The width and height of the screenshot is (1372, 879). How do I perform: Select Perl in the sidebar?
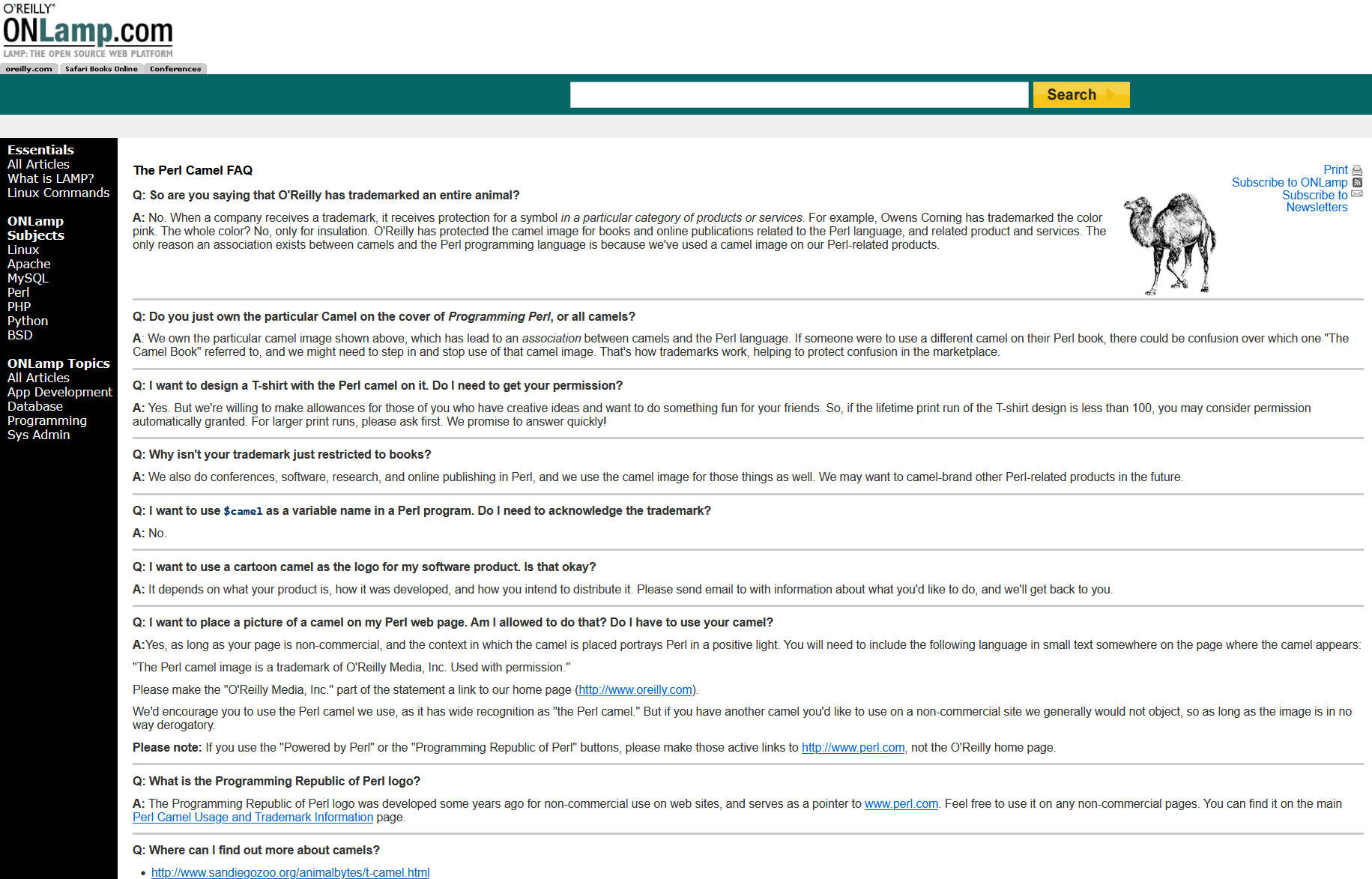coord(18,292)
